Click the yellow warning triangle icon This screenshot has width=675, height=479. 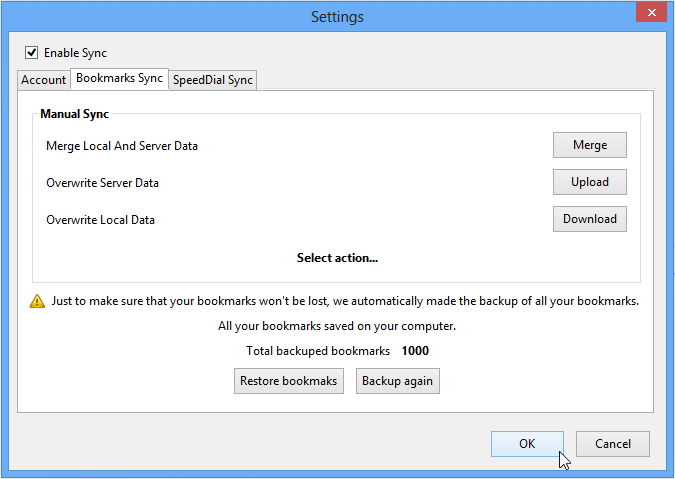[37, 301]
